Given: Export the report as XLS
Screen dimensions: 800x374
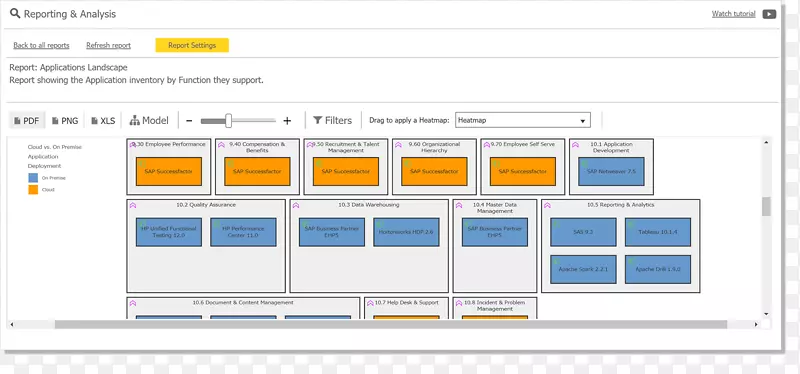Looking at the screenshot, I should pyautogui.click(x=103, y=121).
